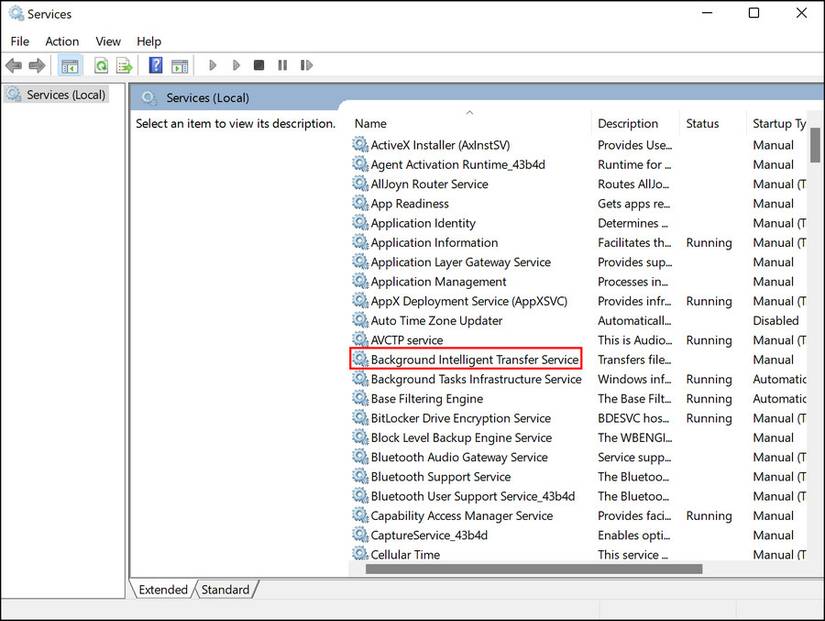This screenshot has height=621, width=825.
Task: Select BitLocker Drive Encryption Service
Action: (460, 417)
